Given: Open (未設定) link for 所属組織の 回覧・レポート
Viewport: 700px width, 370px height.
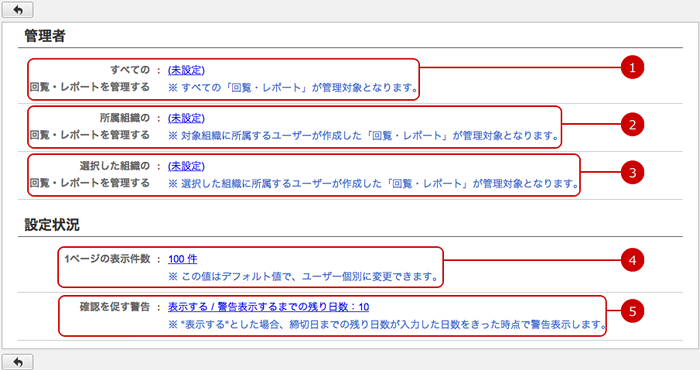Looking at the screenshot, I should (186, 118).
